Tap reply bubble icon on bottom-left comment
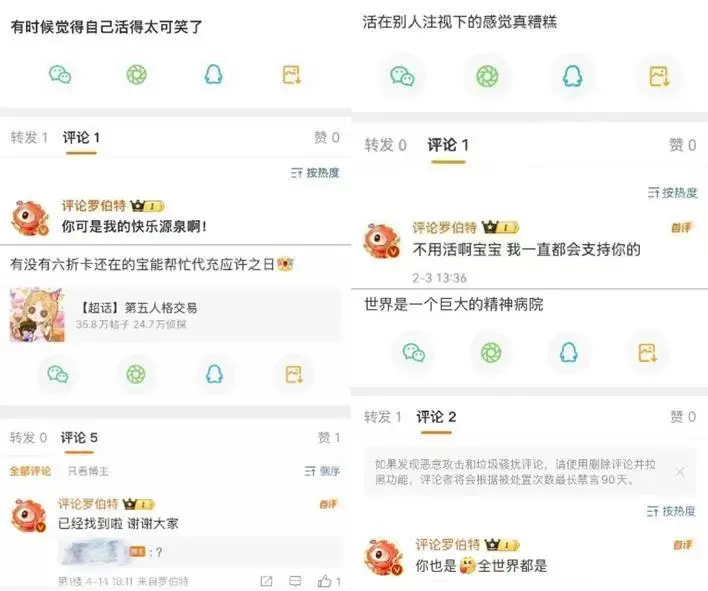 (x=295, y=581)
